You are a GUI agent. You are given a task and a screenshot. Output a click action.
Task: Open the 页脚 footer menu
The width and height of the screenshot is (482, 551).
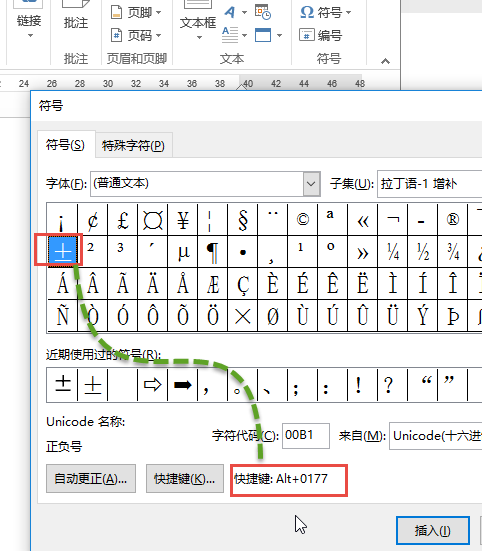[x=136, y=13]
